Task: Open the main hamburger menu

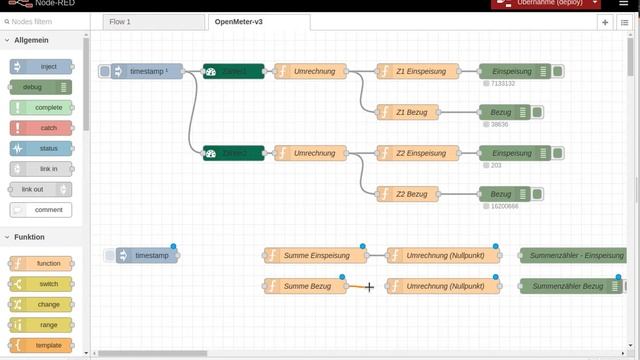Action: coord(623,3)
